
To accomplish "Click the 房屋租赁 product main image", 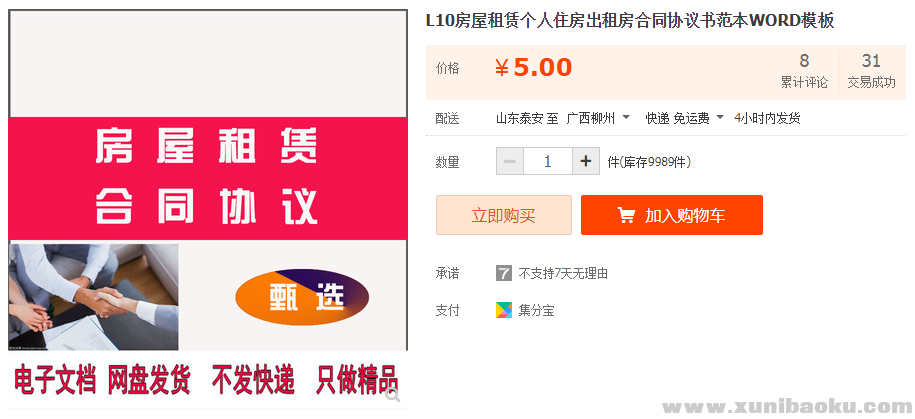I will tap(208, 180).
